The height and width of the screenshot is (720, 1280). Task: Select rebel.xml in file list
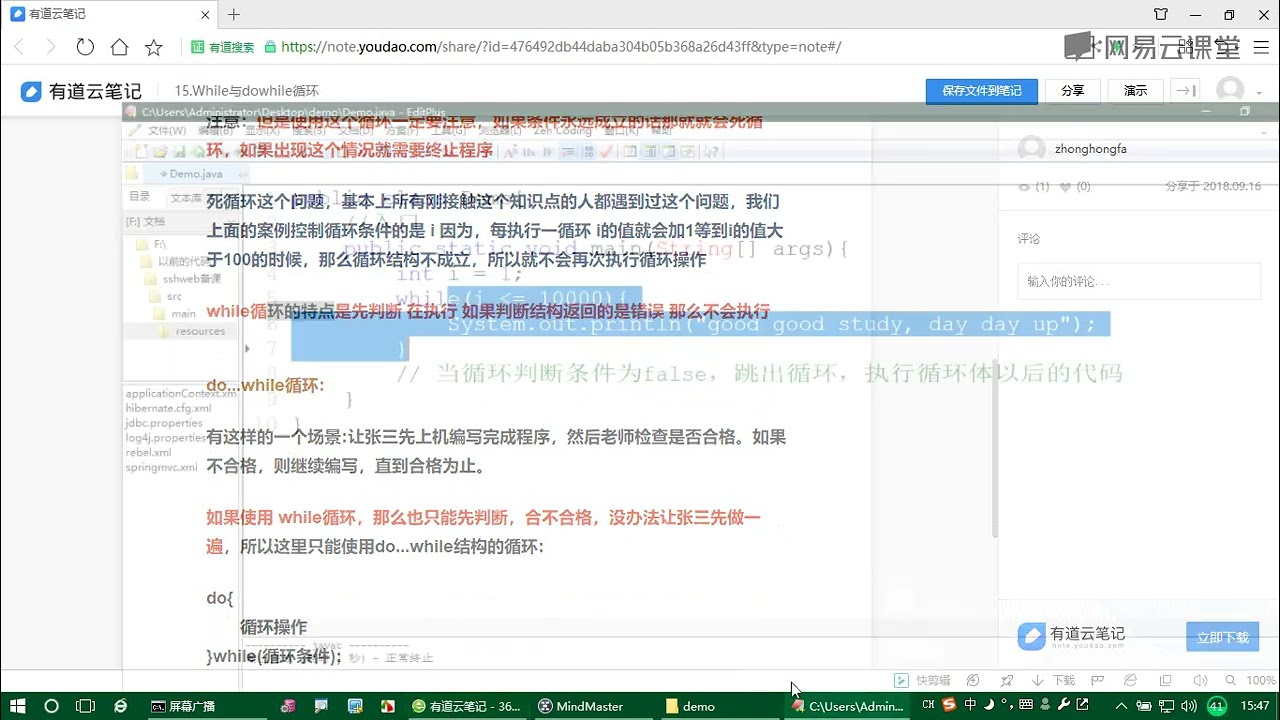pyautogui.click(x=148, y=452)
